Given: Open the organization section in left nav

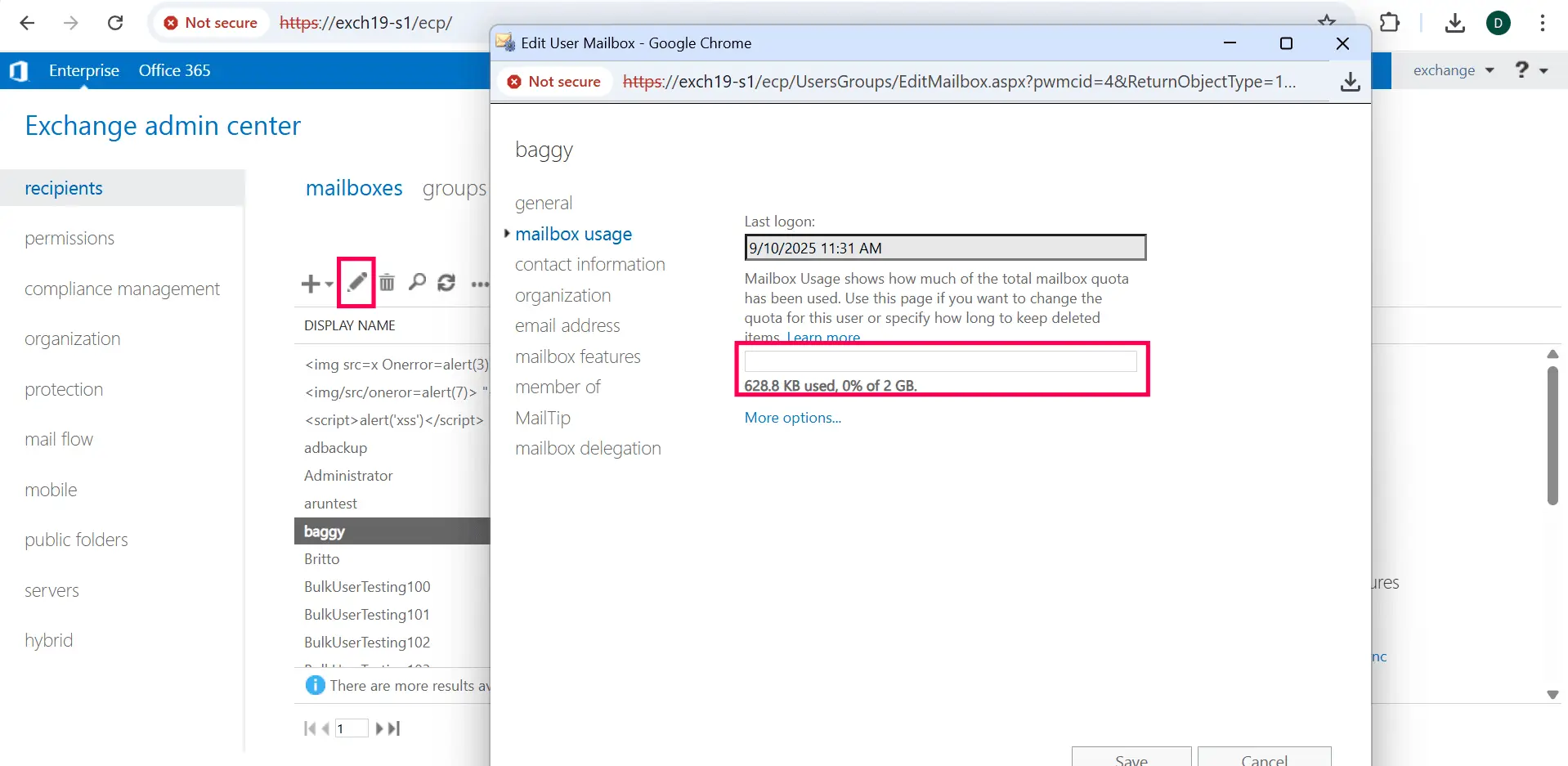Looking at the screenshot, I should point(72,338).
